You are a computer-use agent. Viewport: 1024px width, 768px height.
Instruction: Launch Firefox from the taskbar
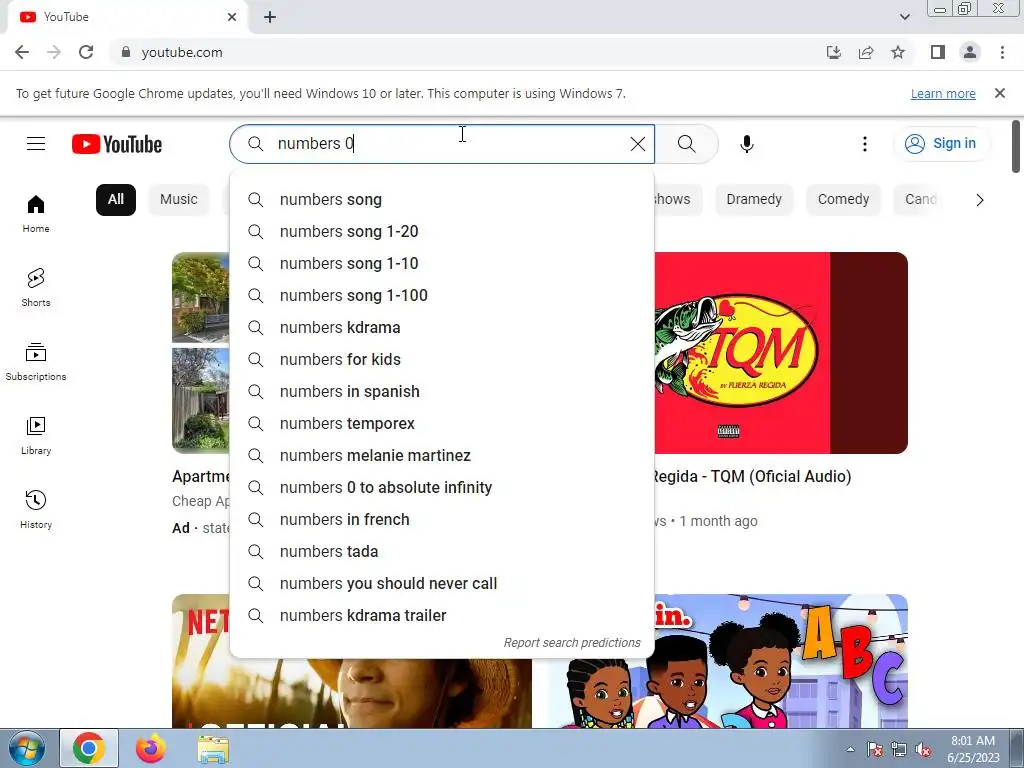[151, 748]
